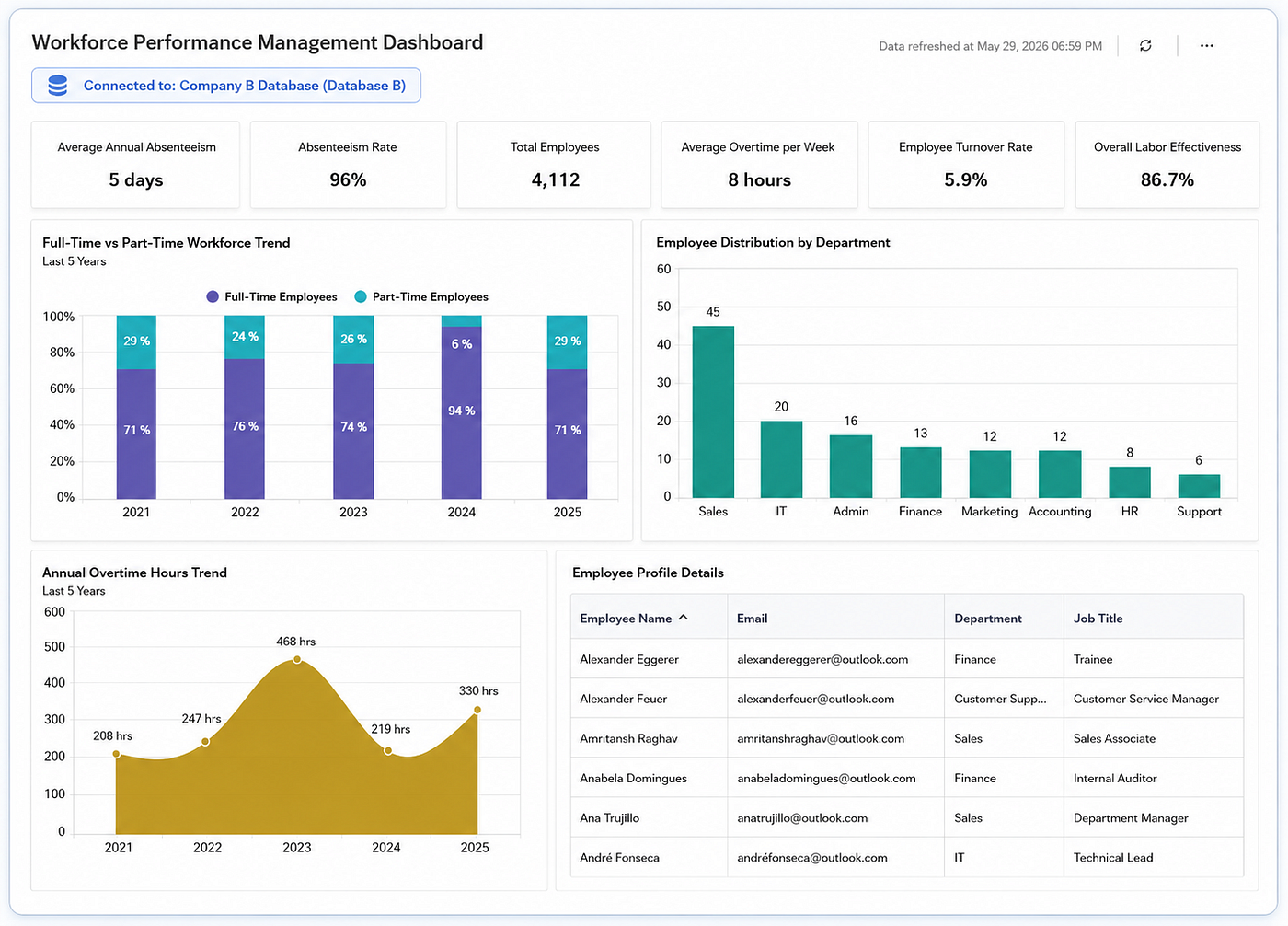
Task: Sort table by Email column header
Action: point(752,619)
